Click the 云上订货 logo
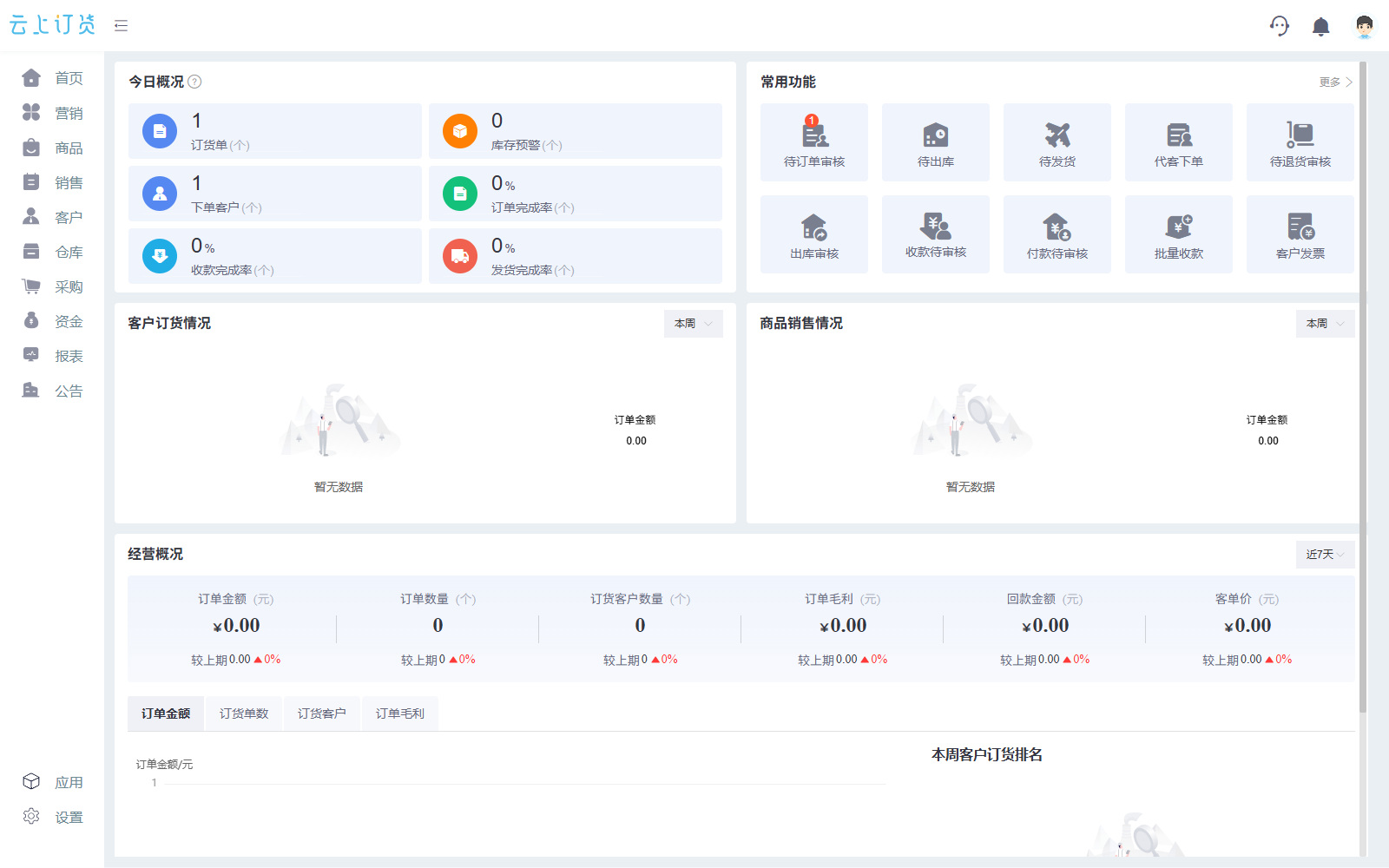Viewport: 1389px width, 868px height. tap(52, 25)
